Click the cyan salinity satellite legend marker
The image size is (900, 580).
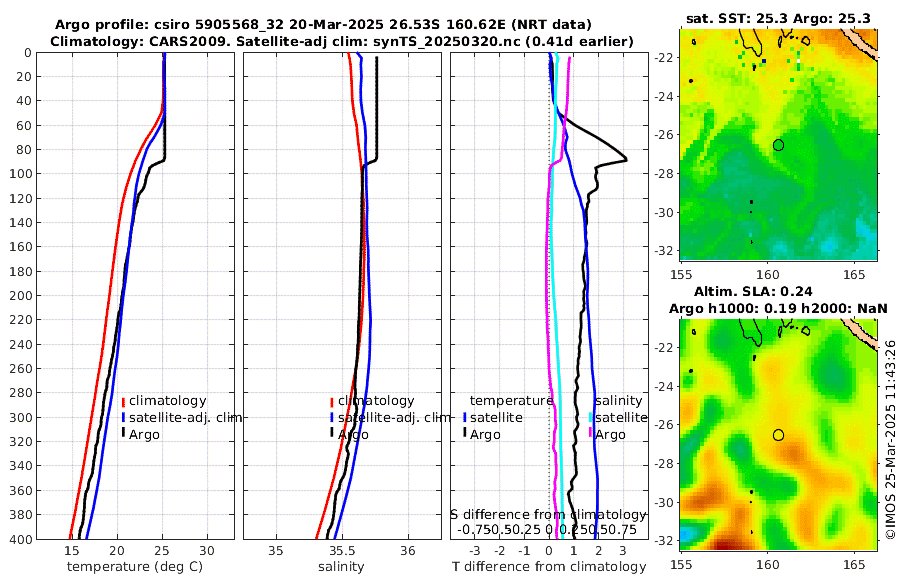[x=591, y=417]
